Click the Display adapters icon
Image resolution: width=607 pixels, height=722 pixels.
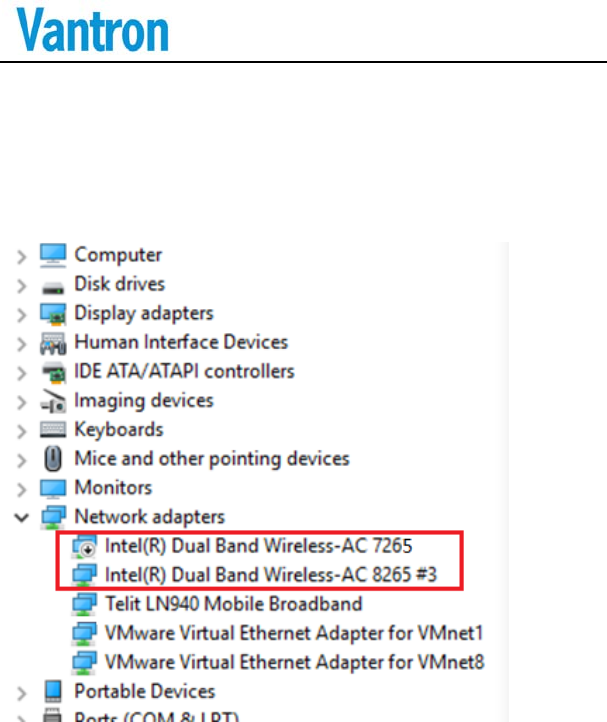click(53, 314)
